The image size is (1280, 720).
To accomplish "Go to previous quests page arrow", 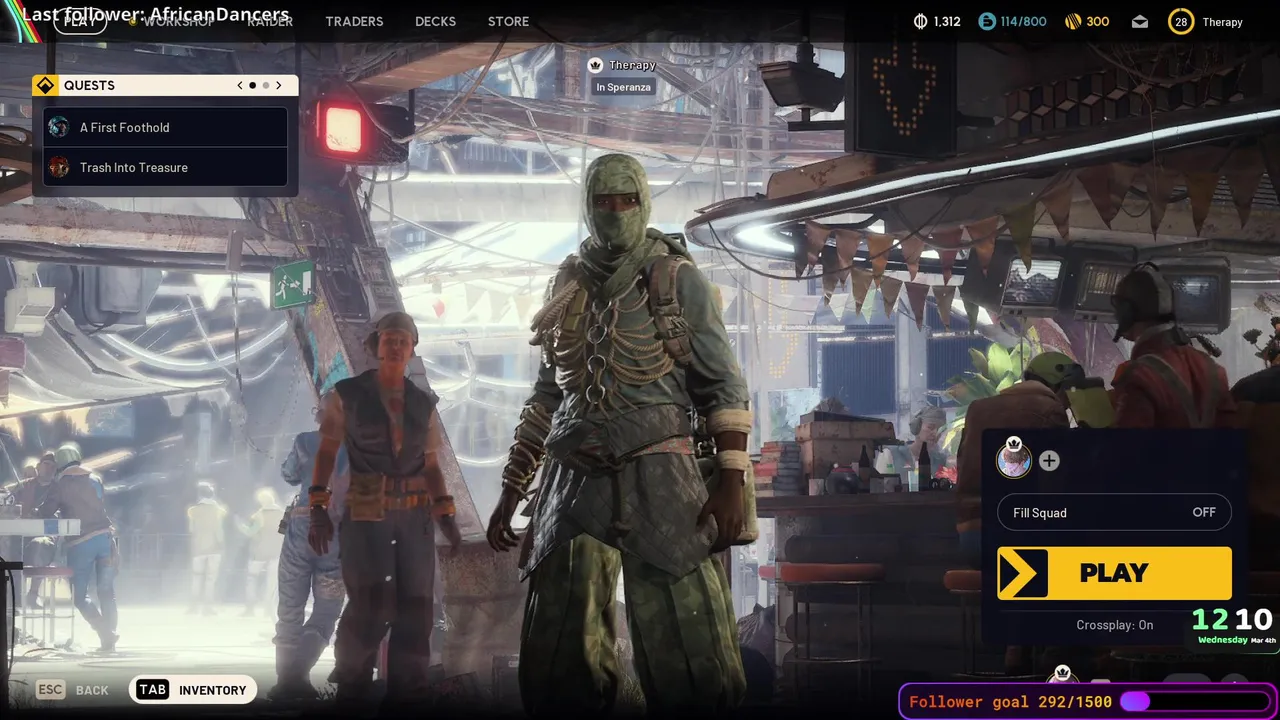I will point(240,85).
